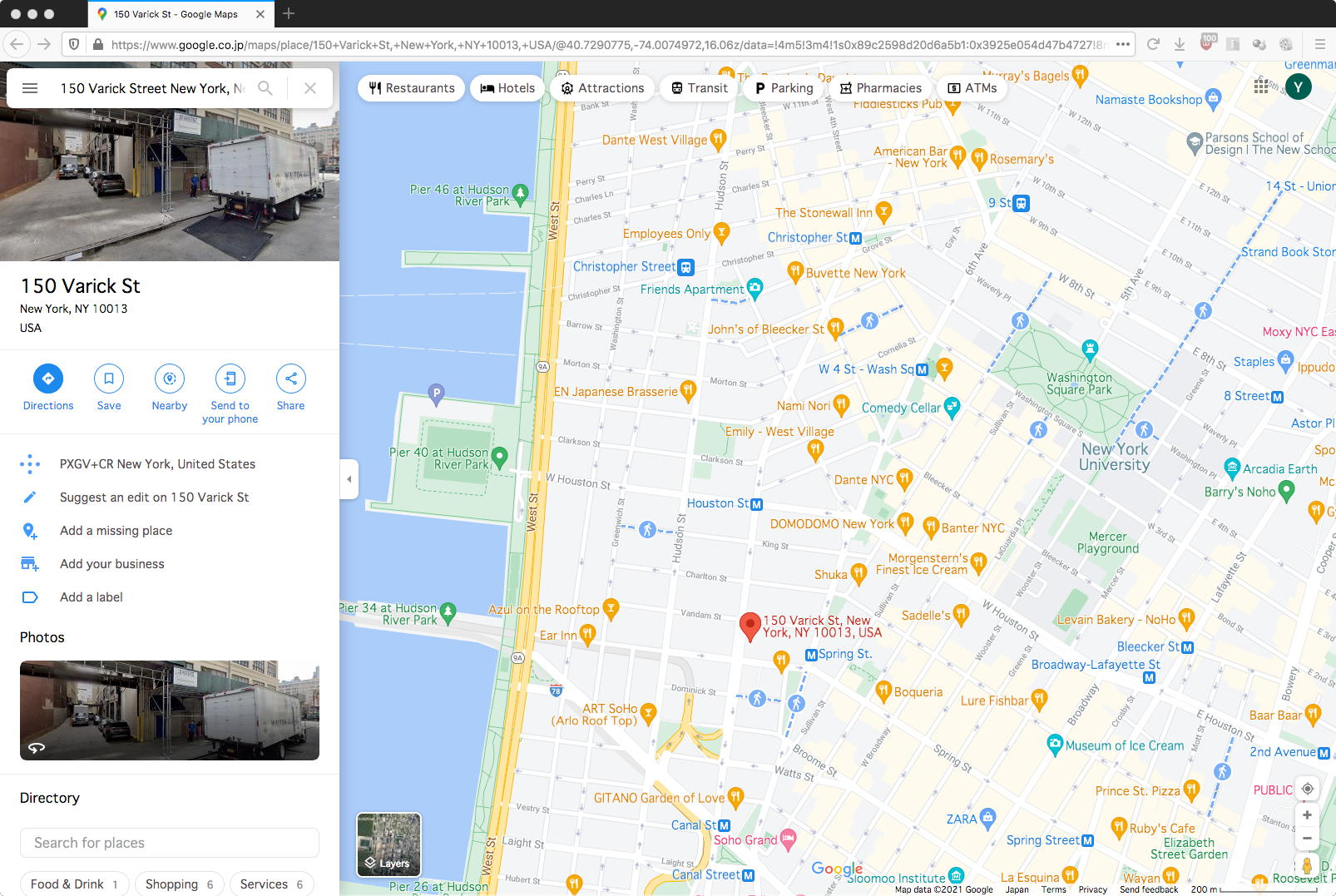
Task: Click the Houston St subway station icon
Action: pyautogui.click(x=756, y=504)
